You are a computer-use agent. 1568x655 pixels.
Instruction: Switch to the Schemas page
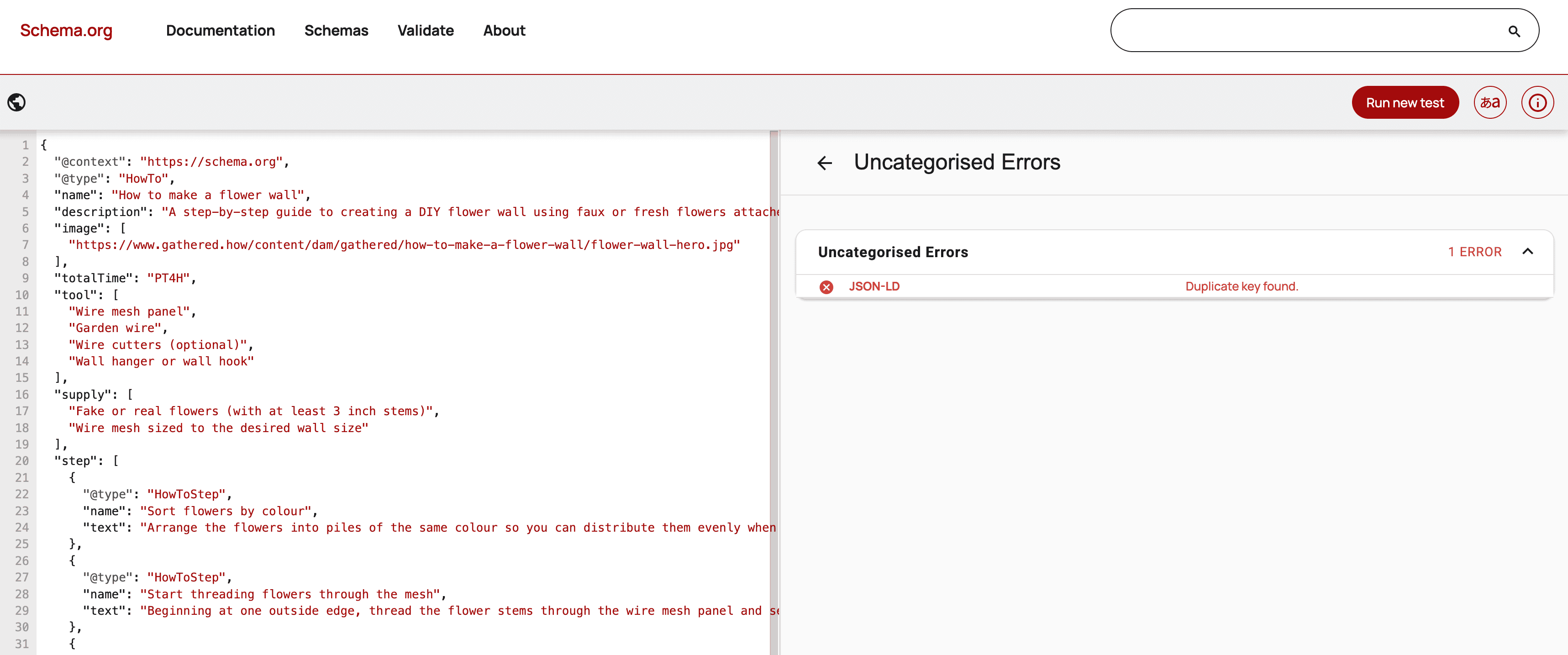tap(336, 31)
